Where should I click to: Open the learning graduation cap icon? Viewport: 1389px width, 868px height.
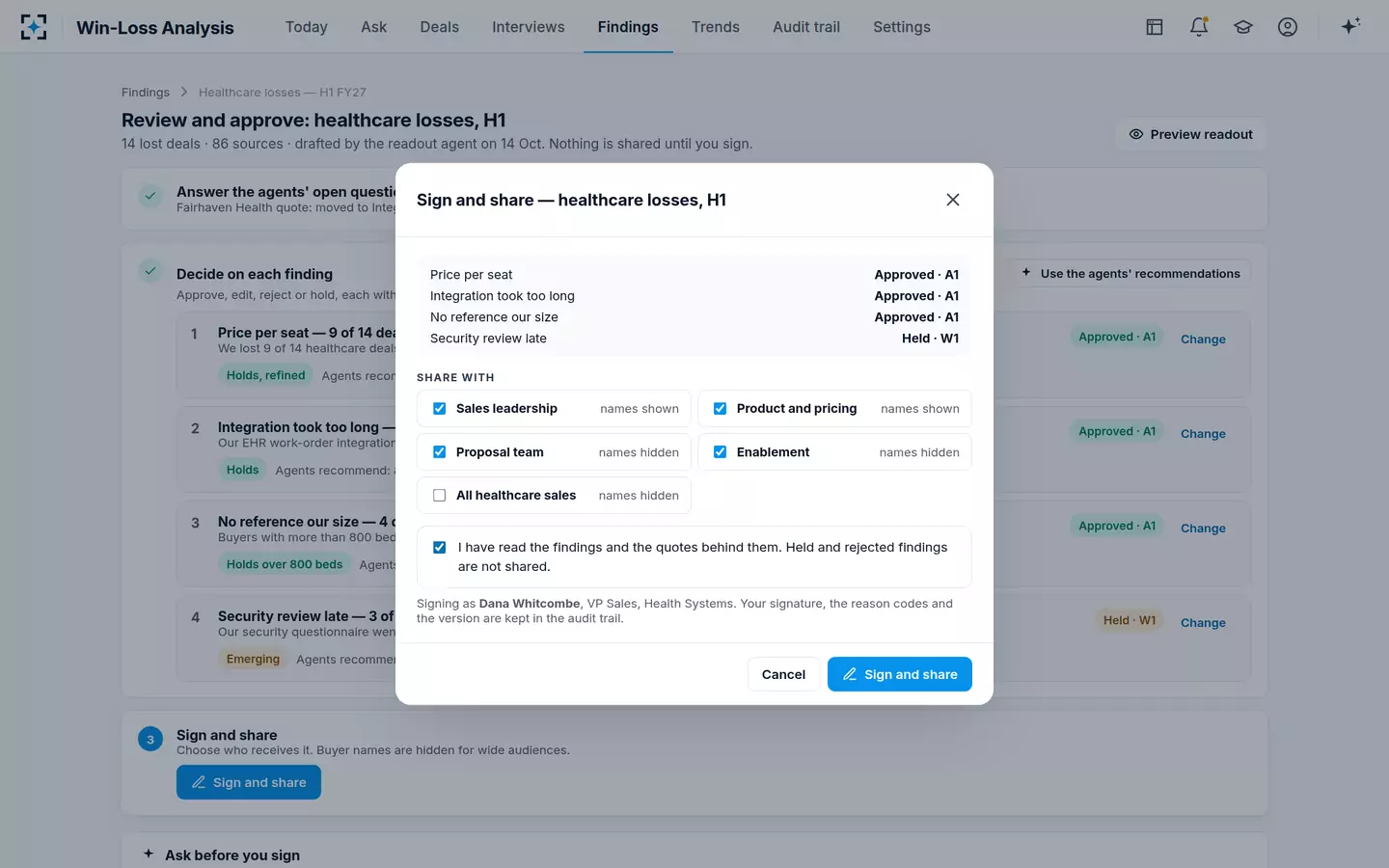tap(1243, 27)
